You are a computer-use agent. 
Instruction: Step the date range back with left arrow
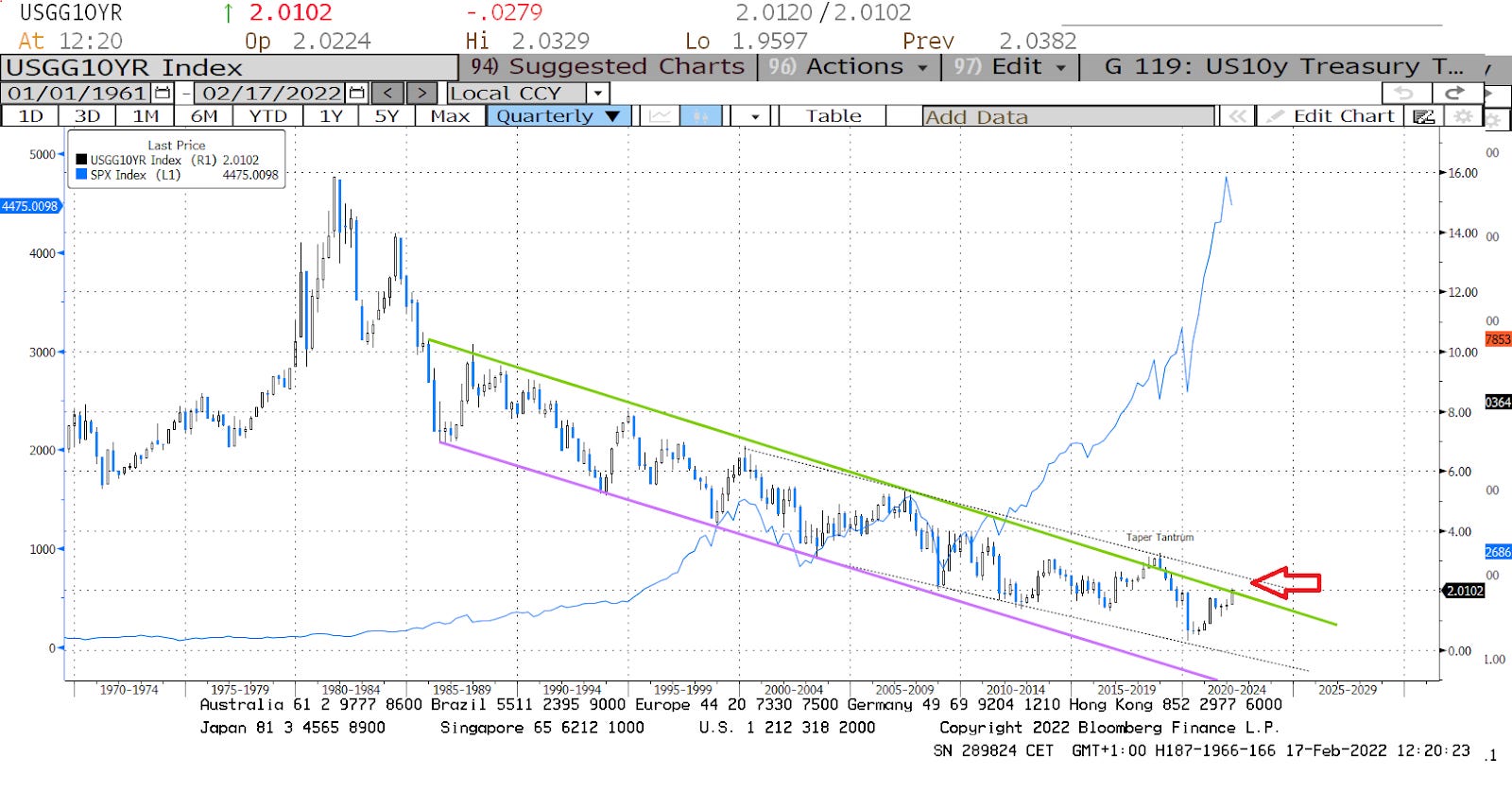tap(387, 93)
